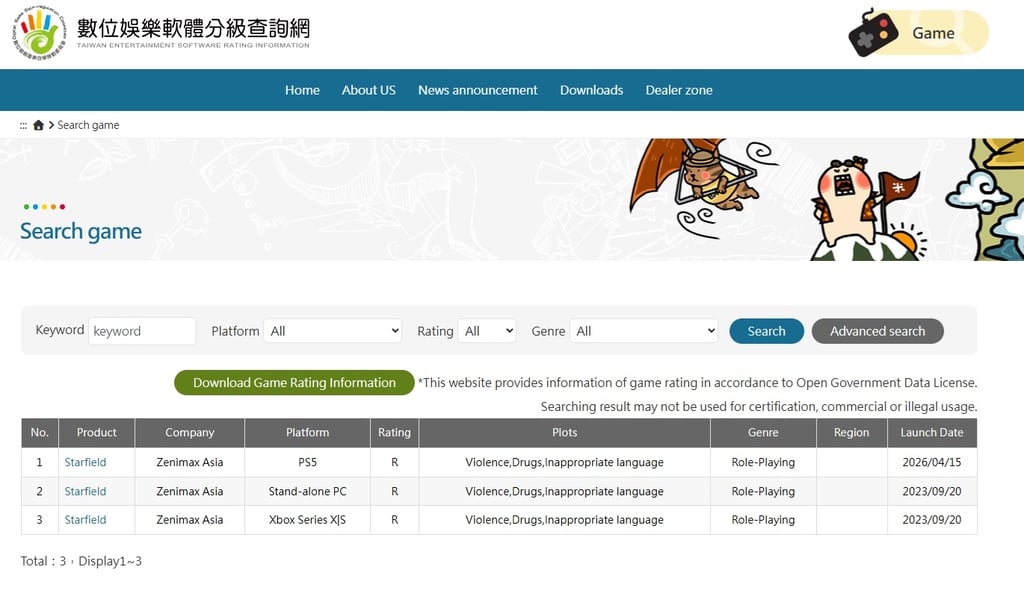Viewport: 1024px width, 604px height.
Task: Click the Product column header
Action: click(x=97, y=432)
